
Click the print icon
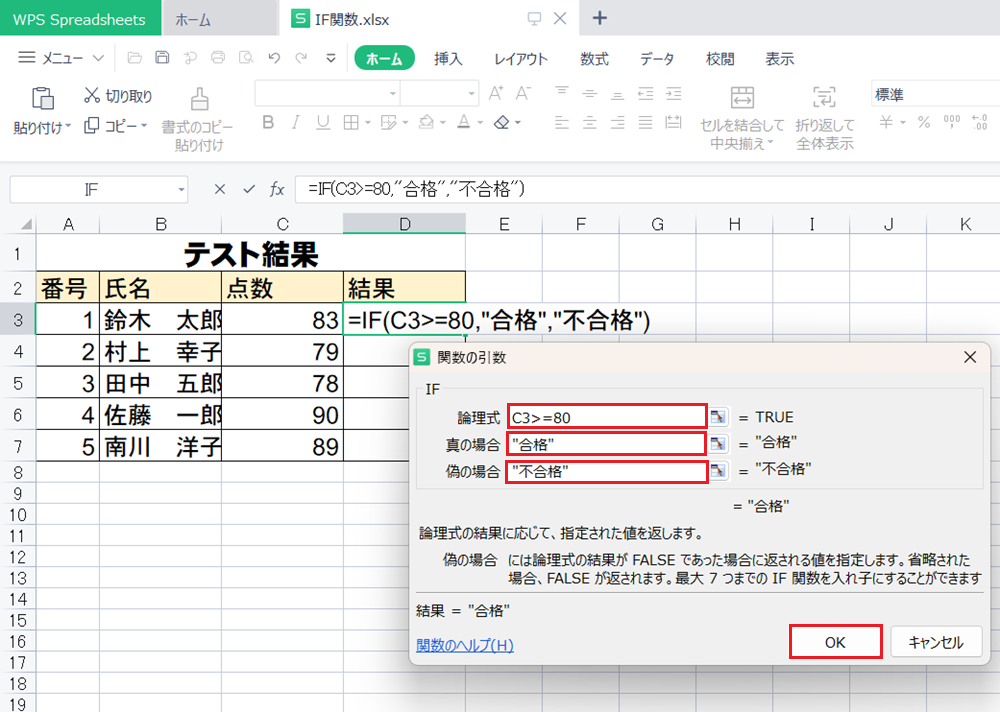218,58
